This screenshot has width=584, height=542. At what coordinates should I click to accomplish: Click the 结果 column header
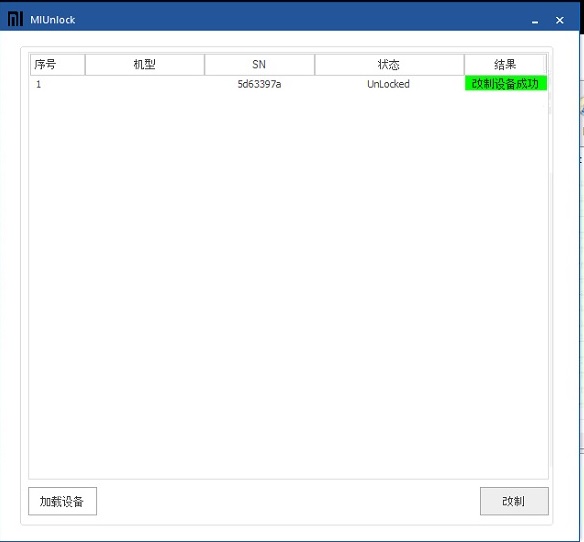point(505,64)
